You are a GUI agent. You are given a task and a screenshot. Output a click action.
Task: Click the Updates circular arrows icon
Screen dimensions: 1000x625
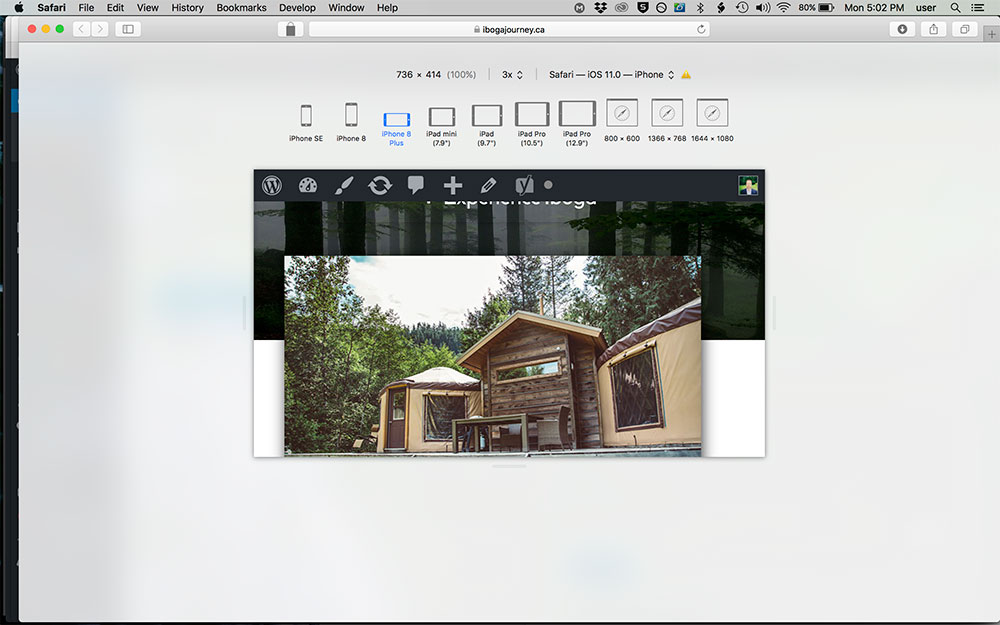[x=380, y=185]
